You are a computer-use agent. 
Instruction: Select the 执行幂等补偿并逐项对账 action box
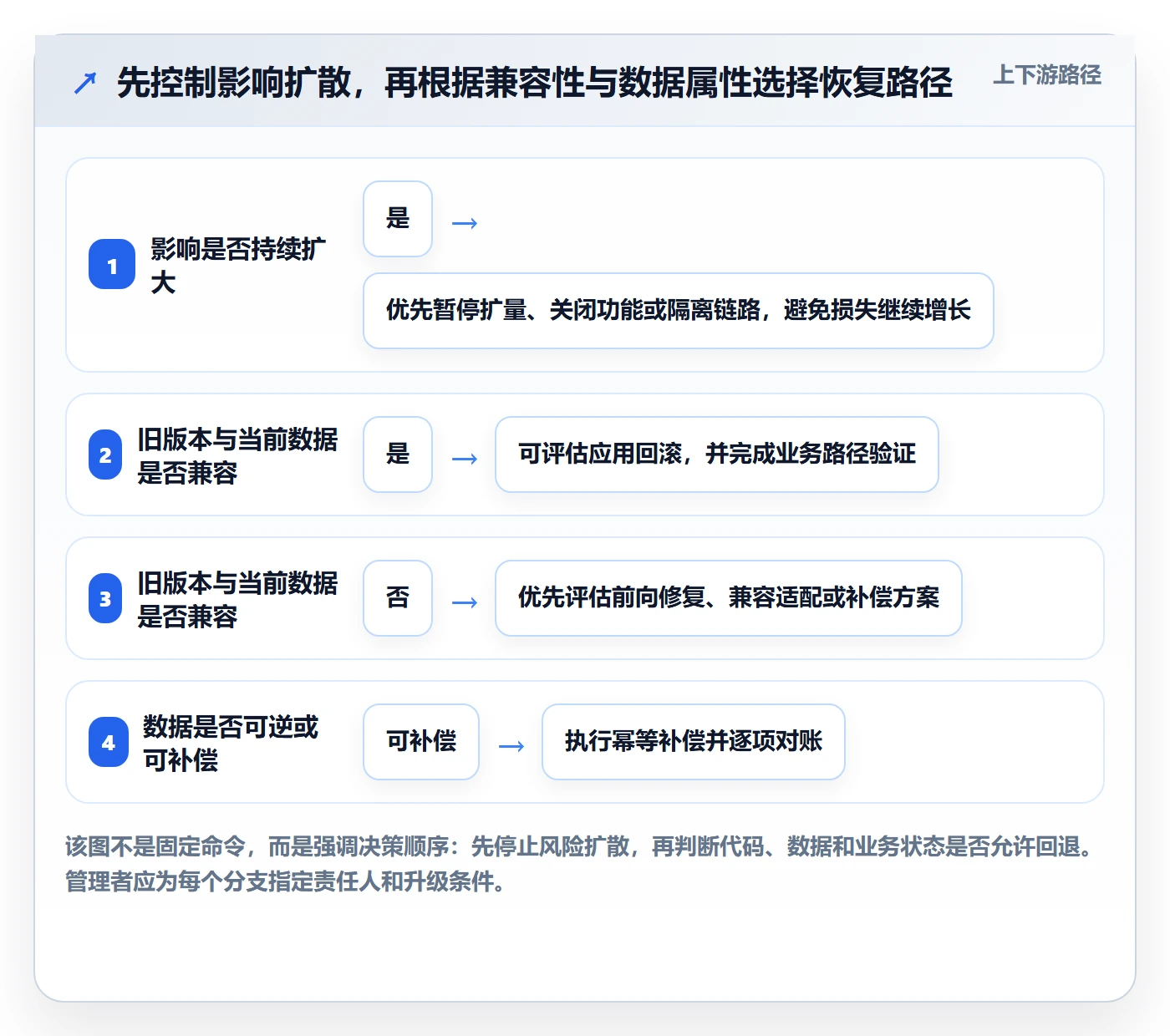(x=694, y=742)
